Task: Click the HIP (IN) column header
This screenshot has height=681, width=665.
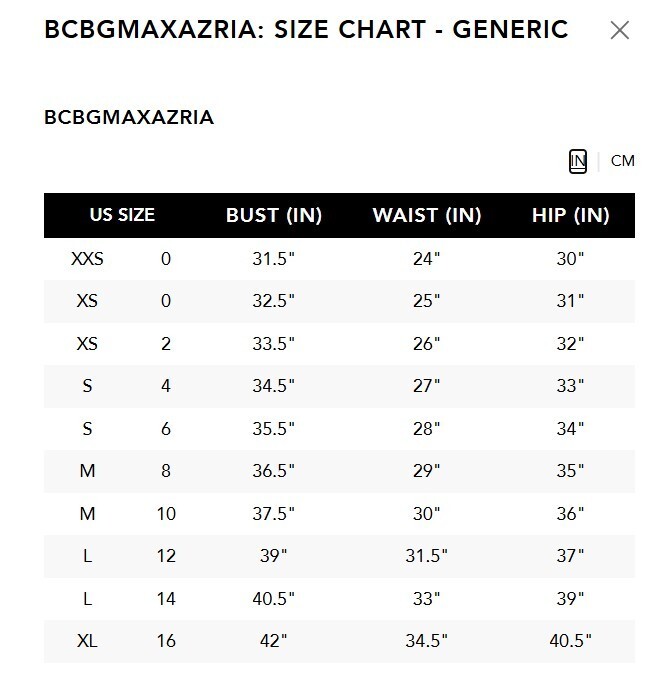Action: pos(570,215)
